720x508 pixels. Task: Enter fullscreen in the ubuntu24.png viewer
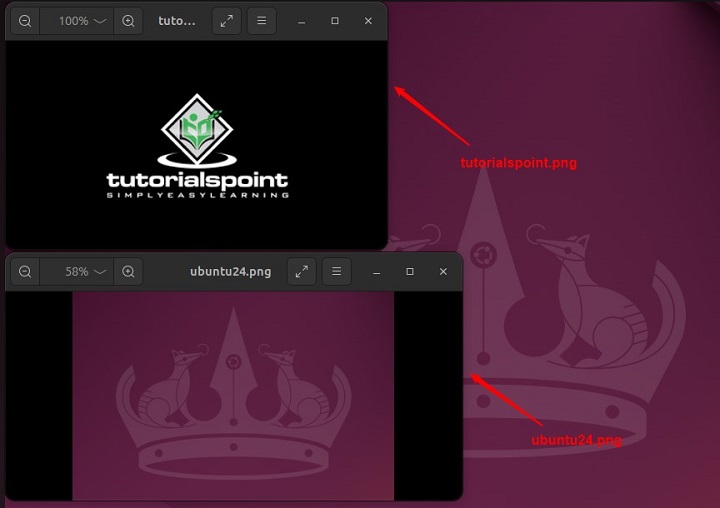click(x=302, y=271)
